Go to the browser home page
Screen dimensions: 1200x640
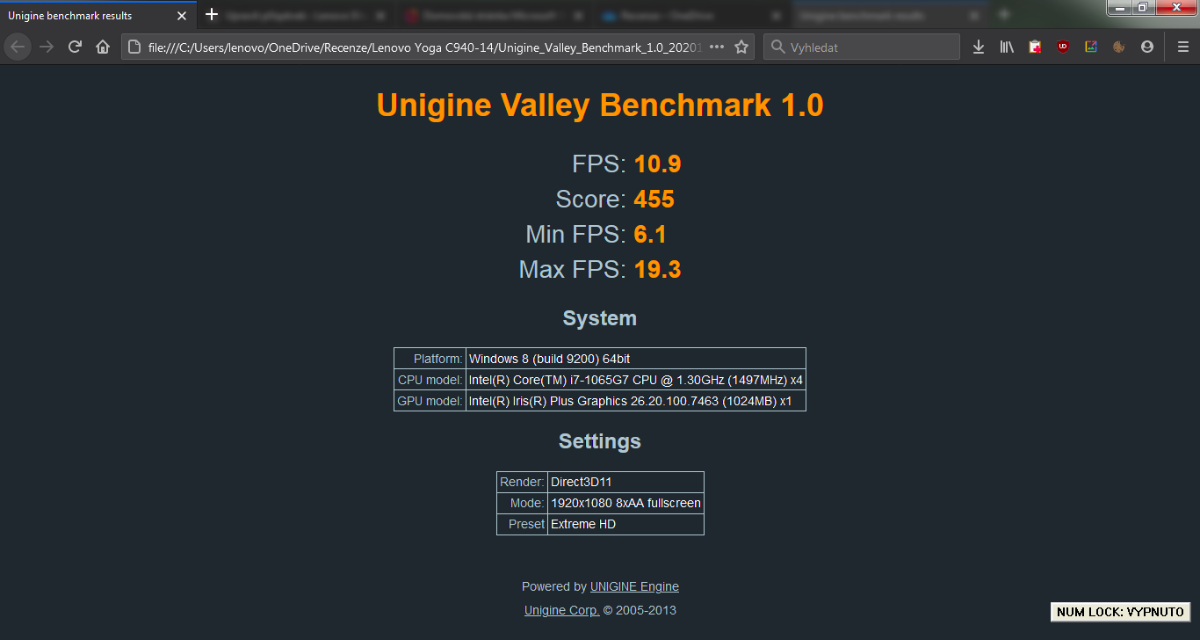pos(102,47)
